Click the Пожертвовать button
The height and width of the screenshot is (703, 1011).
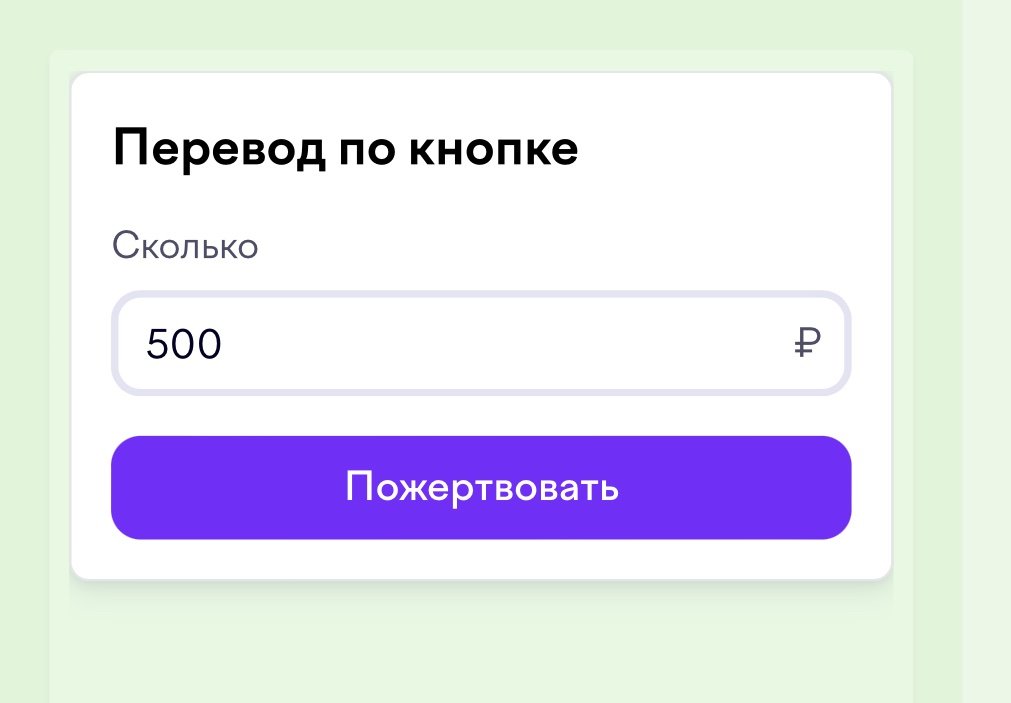481,488
